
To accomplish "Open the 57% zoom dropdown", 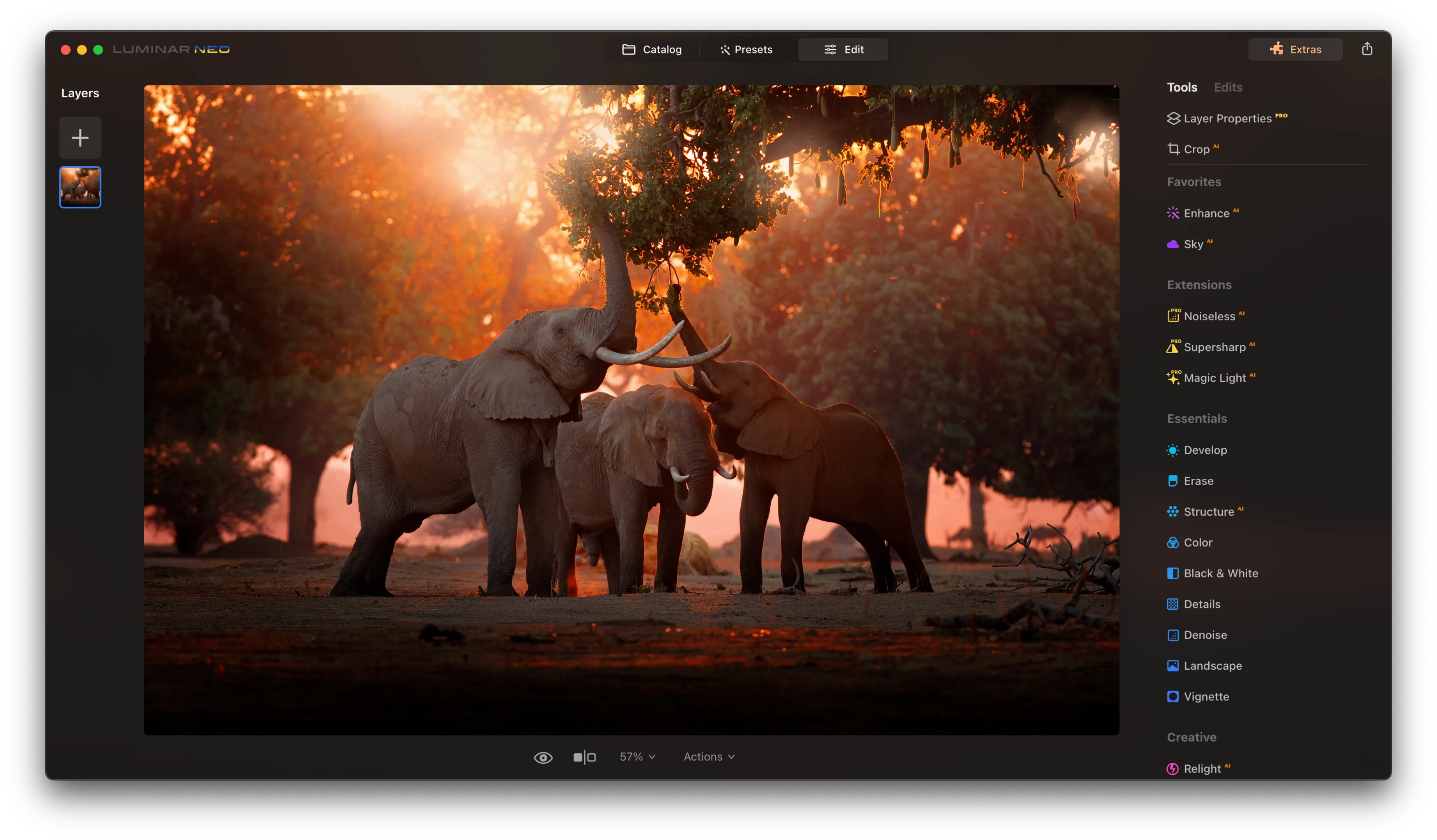I will pos(637,757).
